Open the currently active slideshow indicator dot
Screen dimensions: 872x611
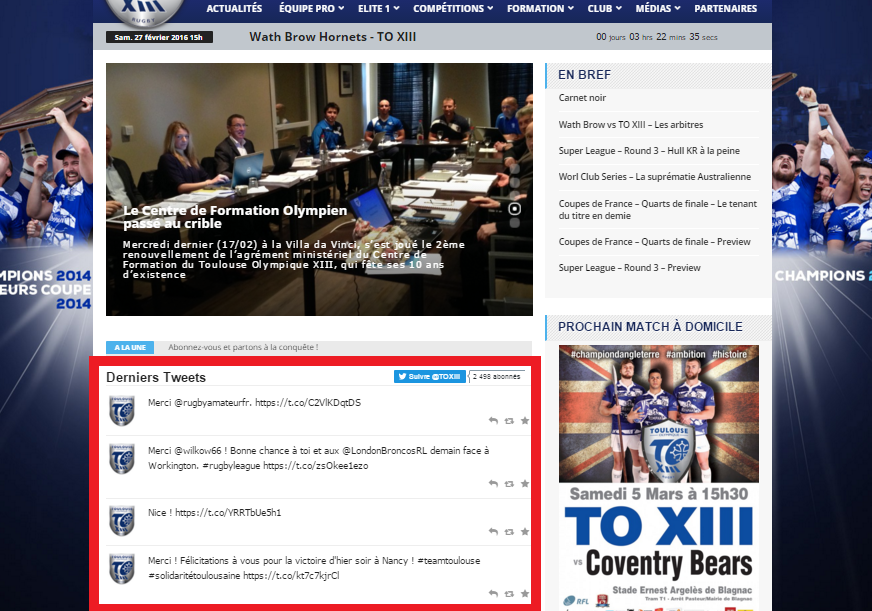click(515, 209)
